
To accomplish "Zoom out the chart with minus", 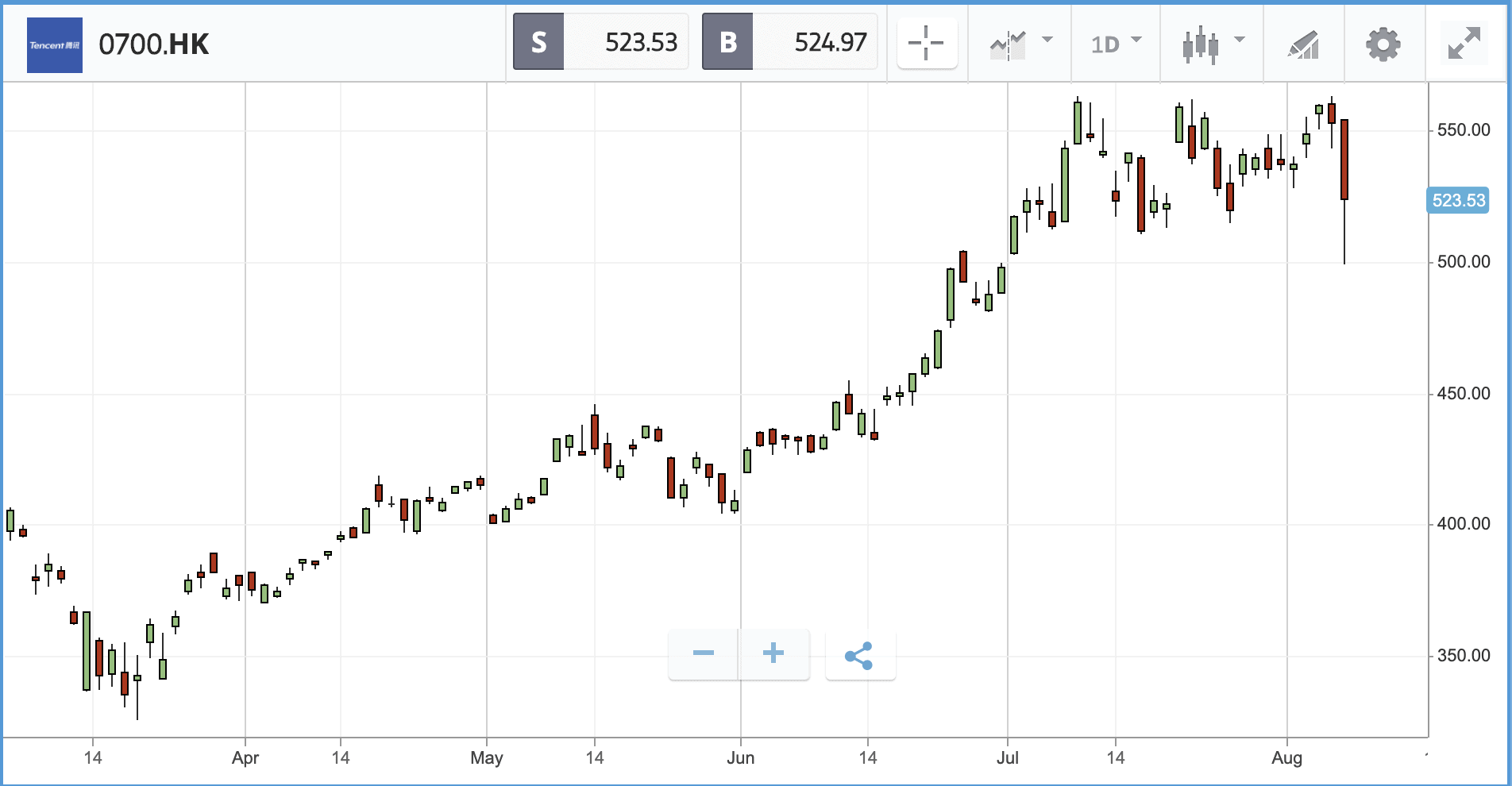I will 704,653.
